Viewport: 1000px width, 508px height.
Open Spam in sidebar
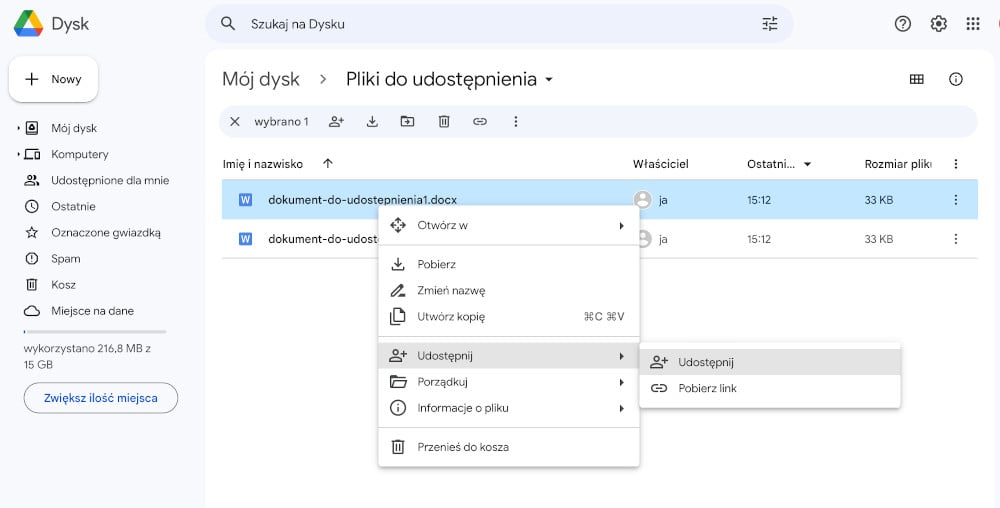coord(66,259)
